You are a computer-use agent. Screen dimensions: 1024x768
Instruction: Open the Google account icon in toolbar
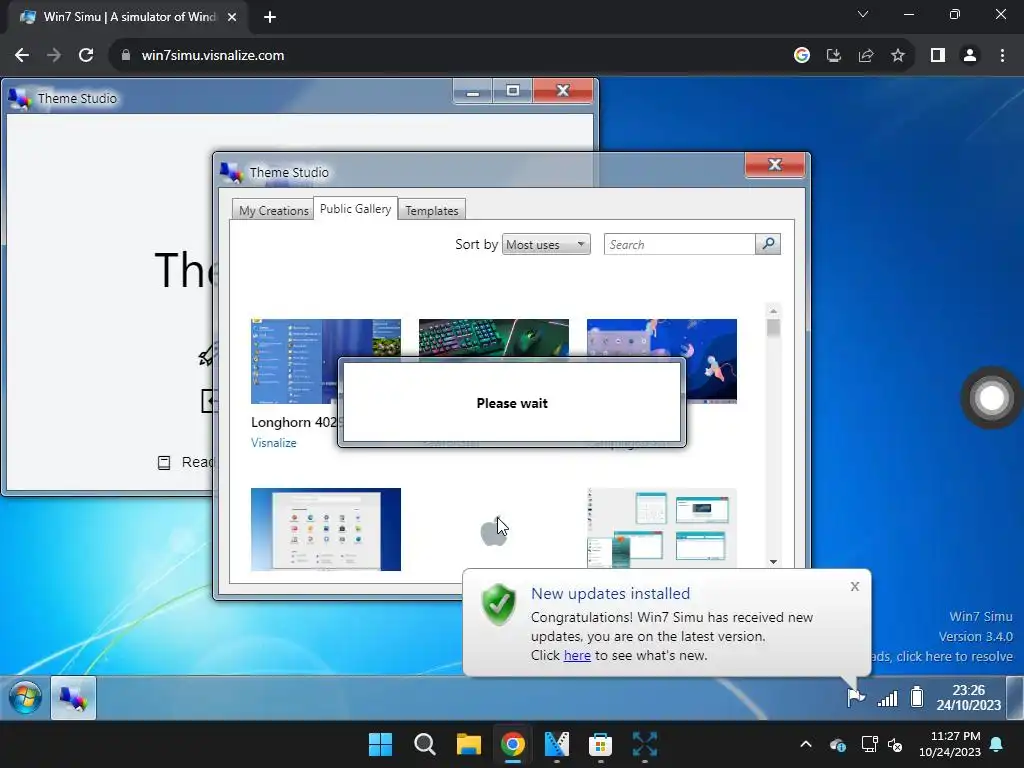pyautogui.click(x=802, y=56)
